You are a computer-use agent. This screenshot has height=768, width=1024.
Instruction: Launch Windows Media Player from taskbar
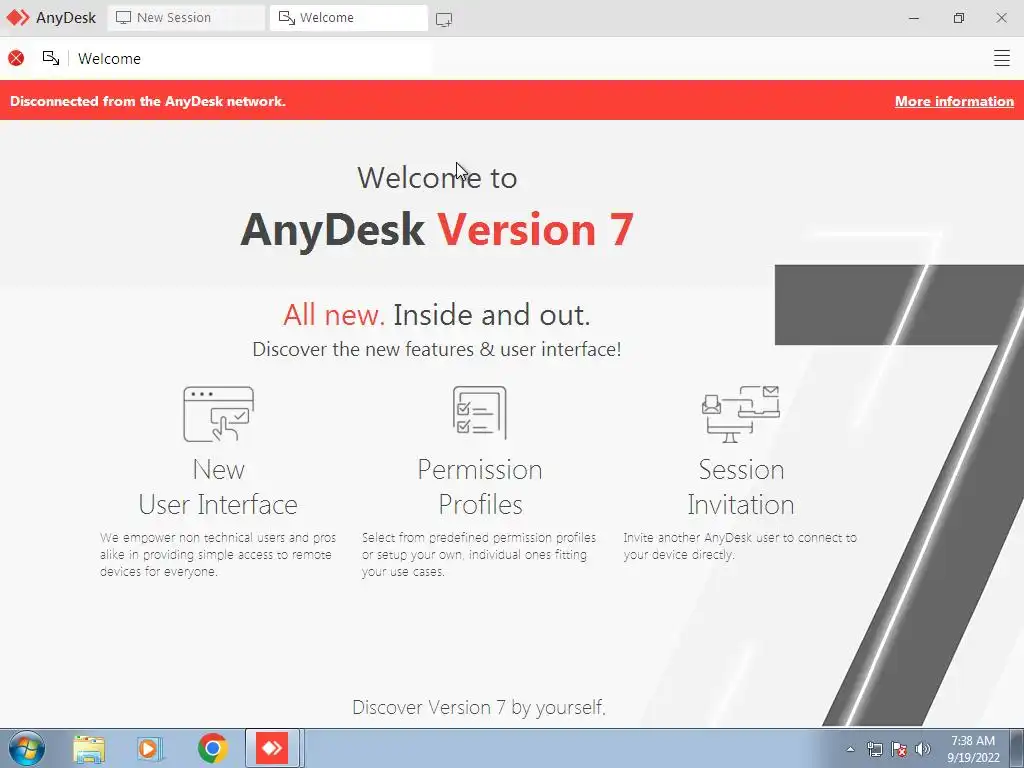click(150, 749)
